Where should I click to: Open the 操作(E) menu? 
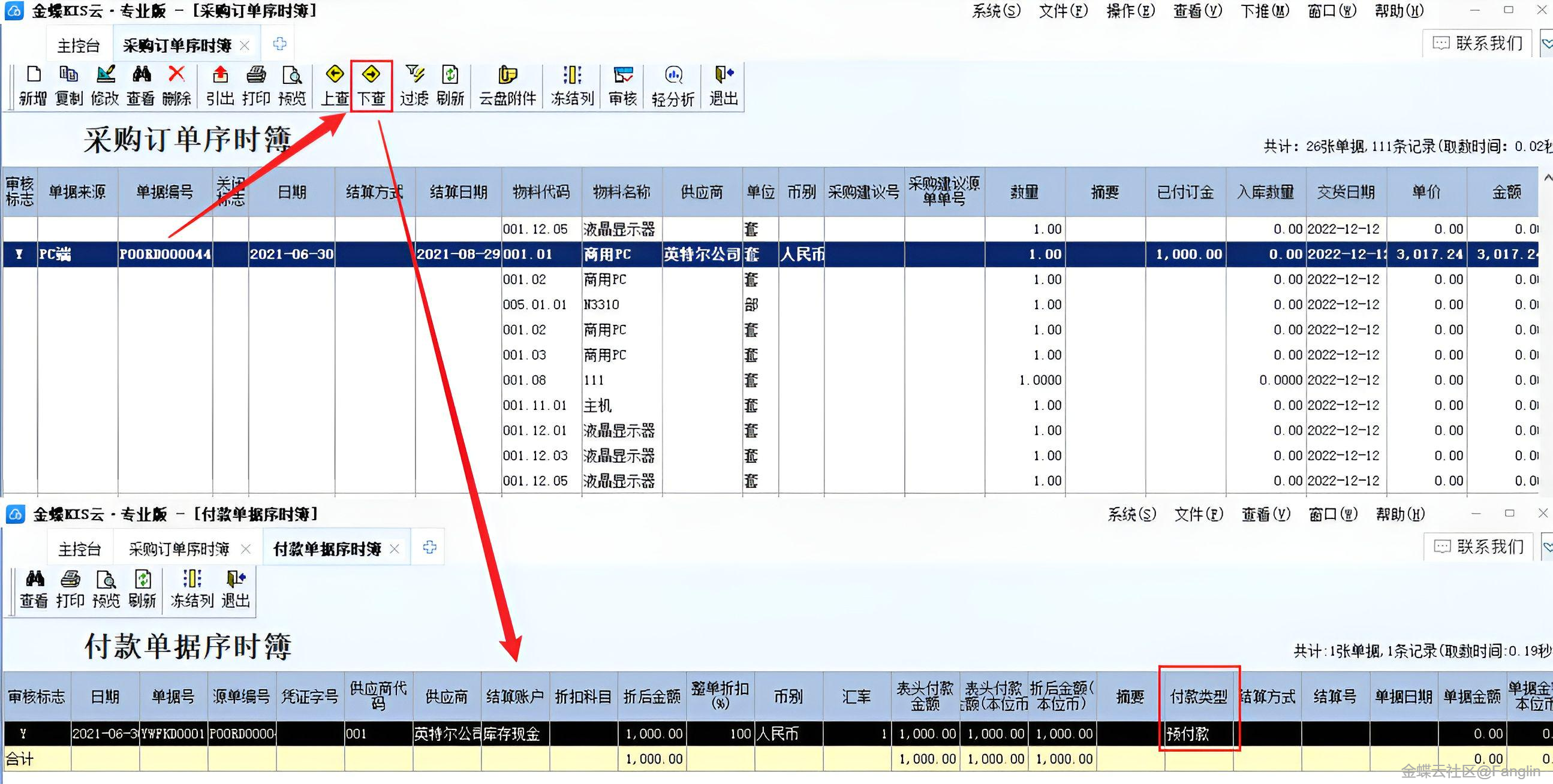[1130, 11]
